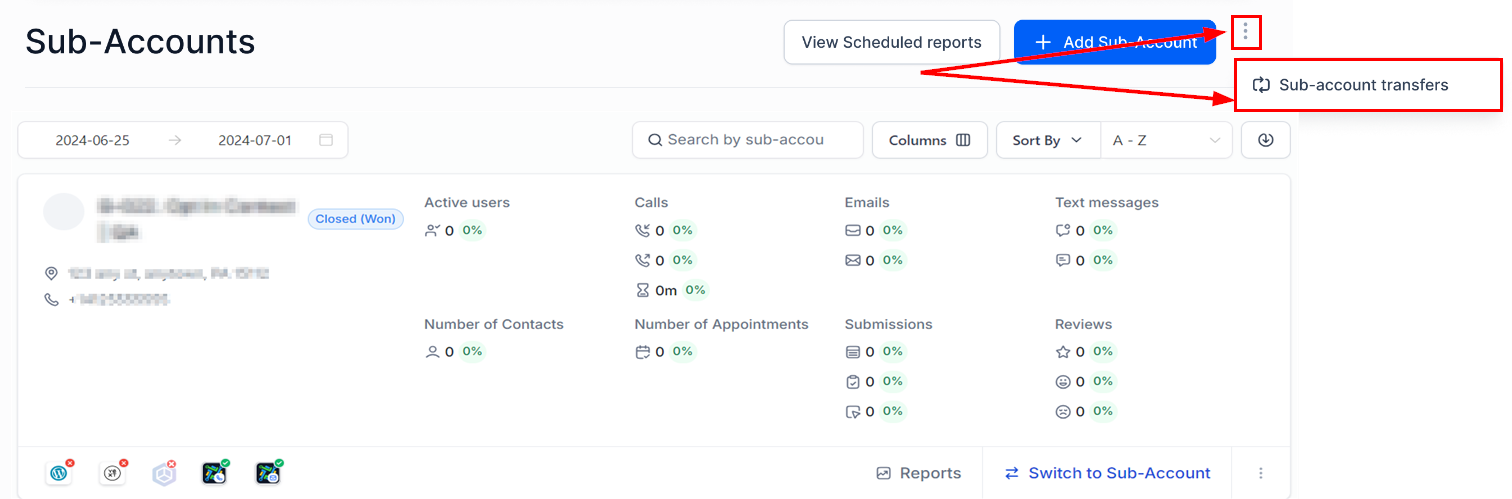The height and width of the screenshot is (499, 1512).
Task: Open the Columns selector
Action: coord(930,140)
